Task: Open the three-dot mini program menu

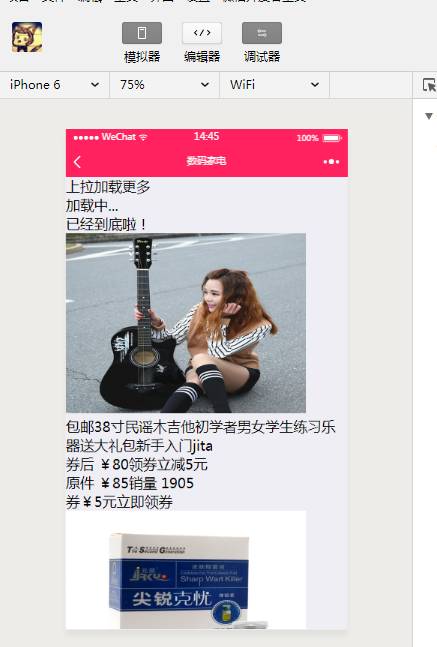Action: click(331, 162)
